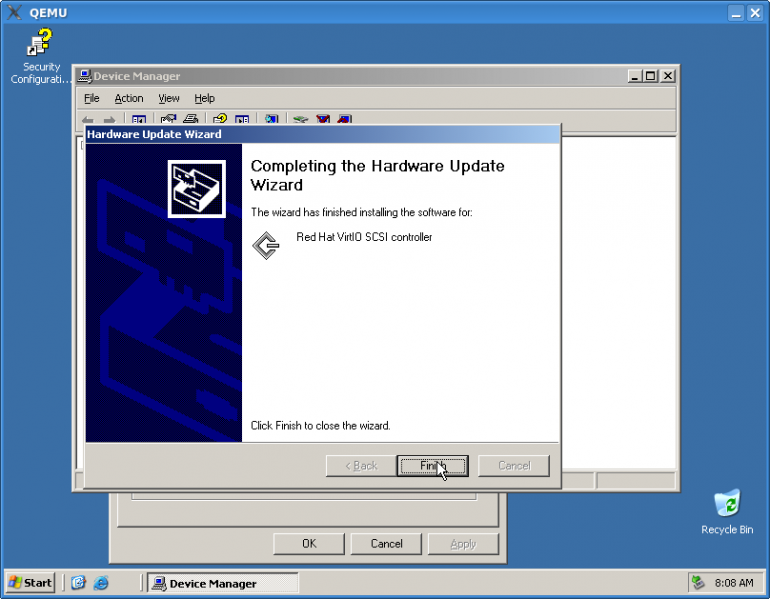Click the green system tray notification icon
The width and height of the screenshot is (770, 599).
pyautogui.click(x=699, y=583)
